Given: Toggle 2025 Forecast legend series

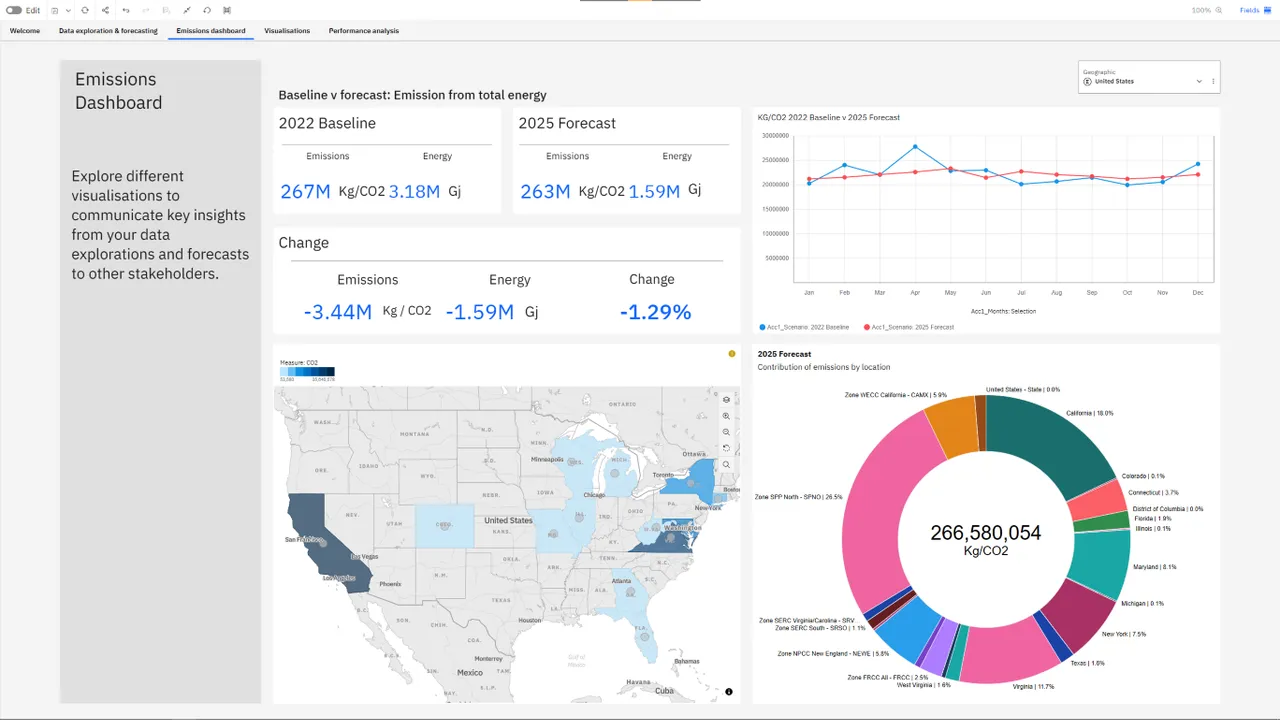Looking at the screenshot, I should tap(908, 327).
